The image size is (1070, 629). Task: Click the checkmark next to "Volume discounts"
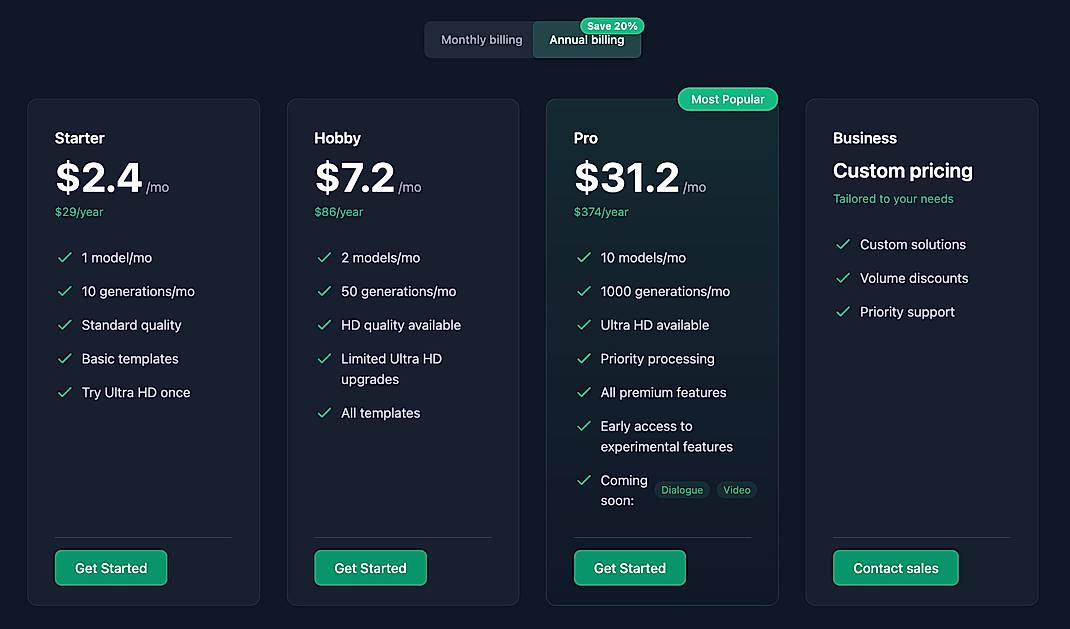(841, 278)
